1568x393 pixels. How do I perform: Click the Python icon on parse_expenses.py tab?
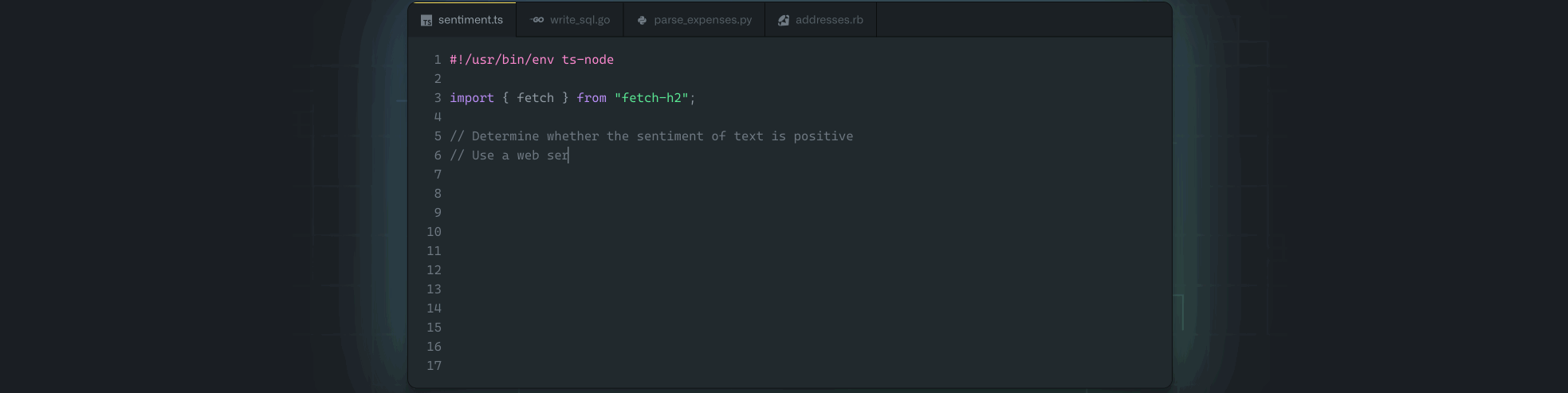pyautogui.click(x=643, y=21)
